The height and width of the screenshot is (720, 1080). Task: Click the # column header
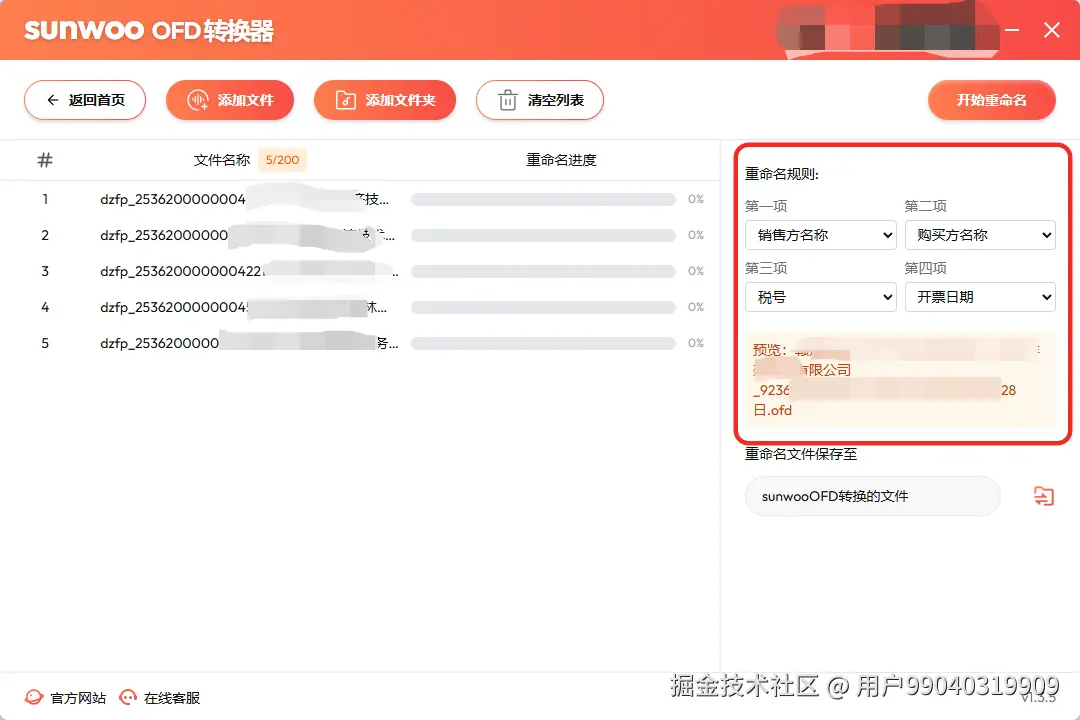pyautogui.click(x=45, y=160)
